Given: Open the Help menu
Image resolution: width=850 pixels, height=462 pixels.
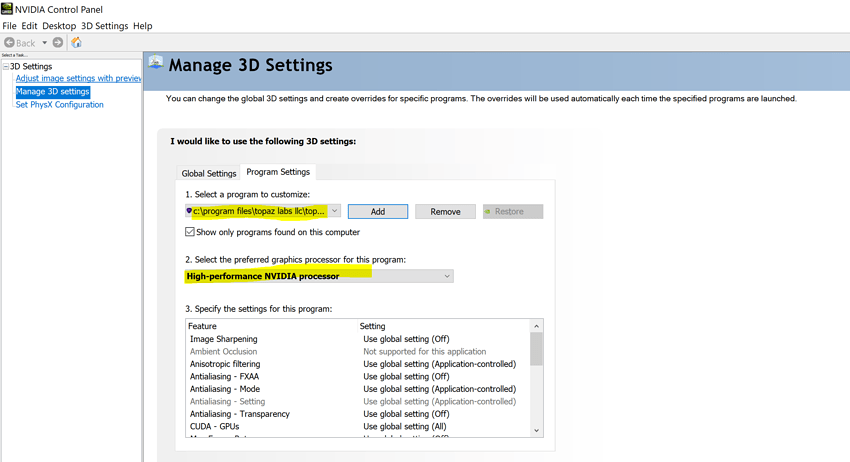Looking at the screenshot, I should (143, 25).
